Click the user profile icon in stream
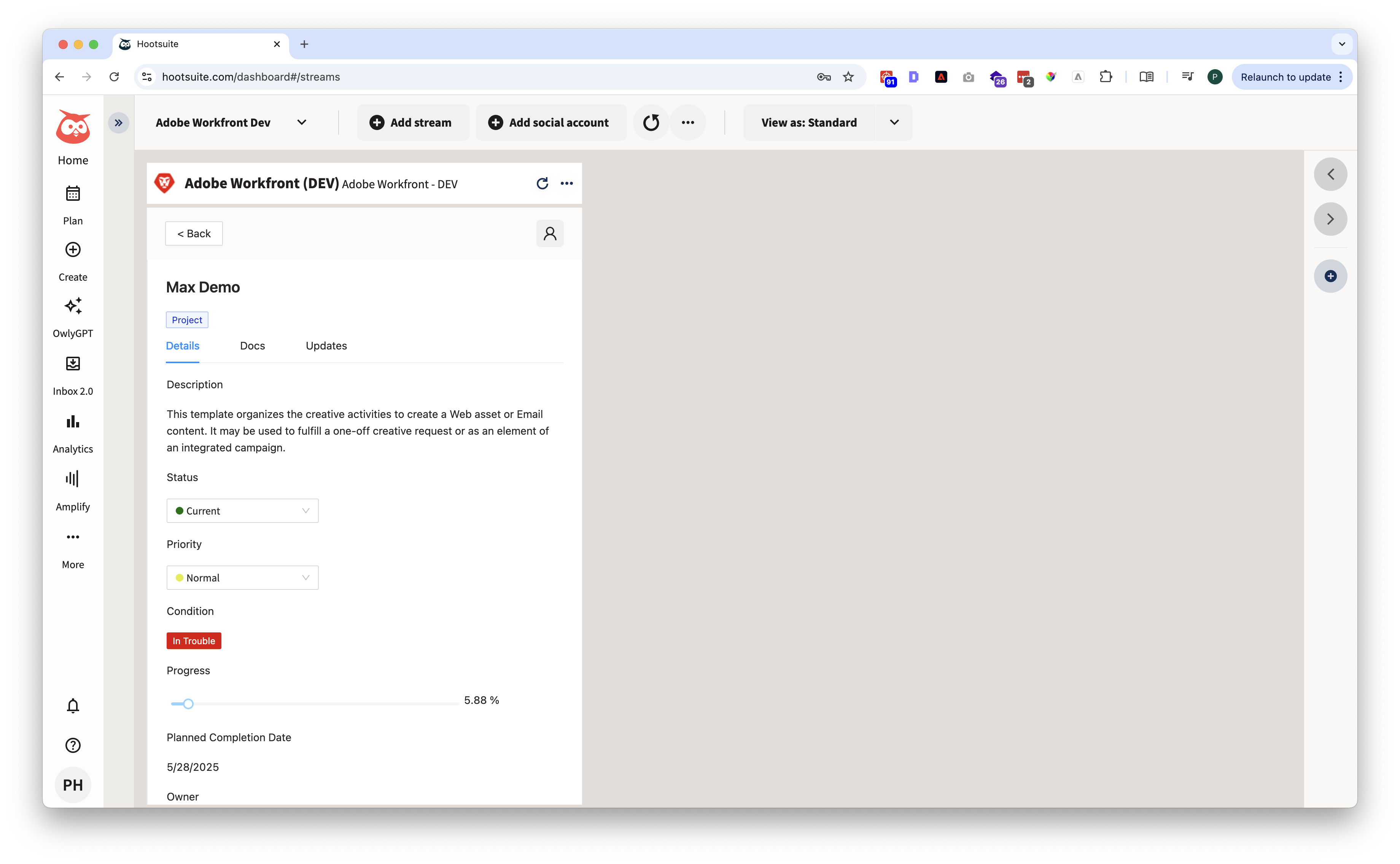This screenshot has width=1400, height=864. [x=550, y=234]
